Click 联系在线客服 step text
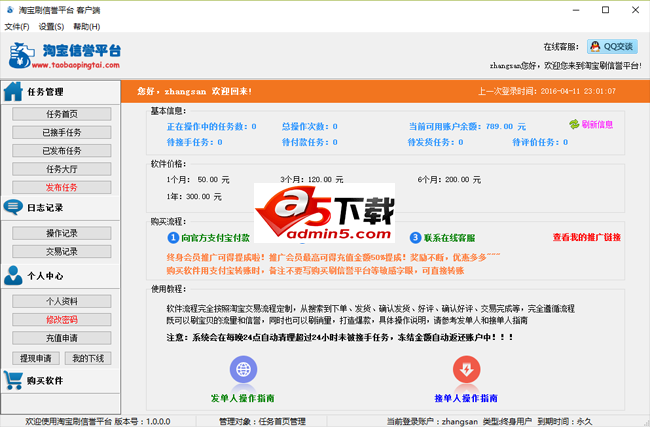Screen dimensions: 650x427 click(x=449, y=238)
